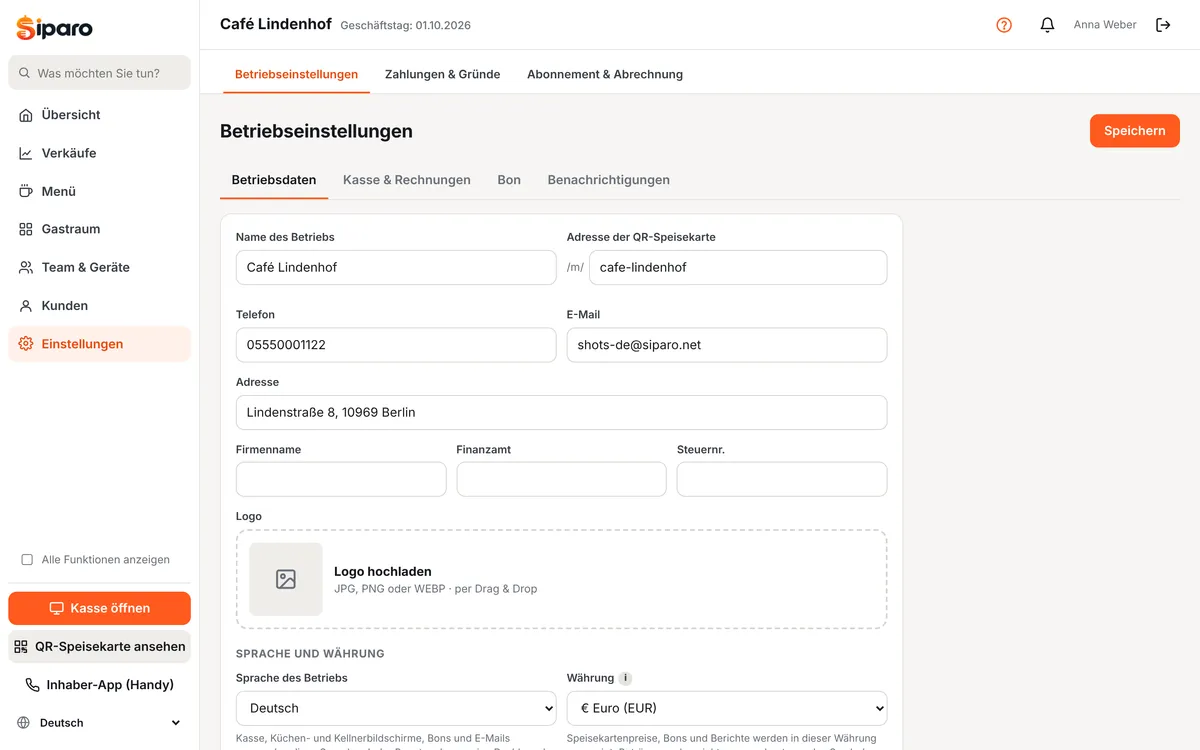Expand the Deutsch language selector

(x=99, y=723)
